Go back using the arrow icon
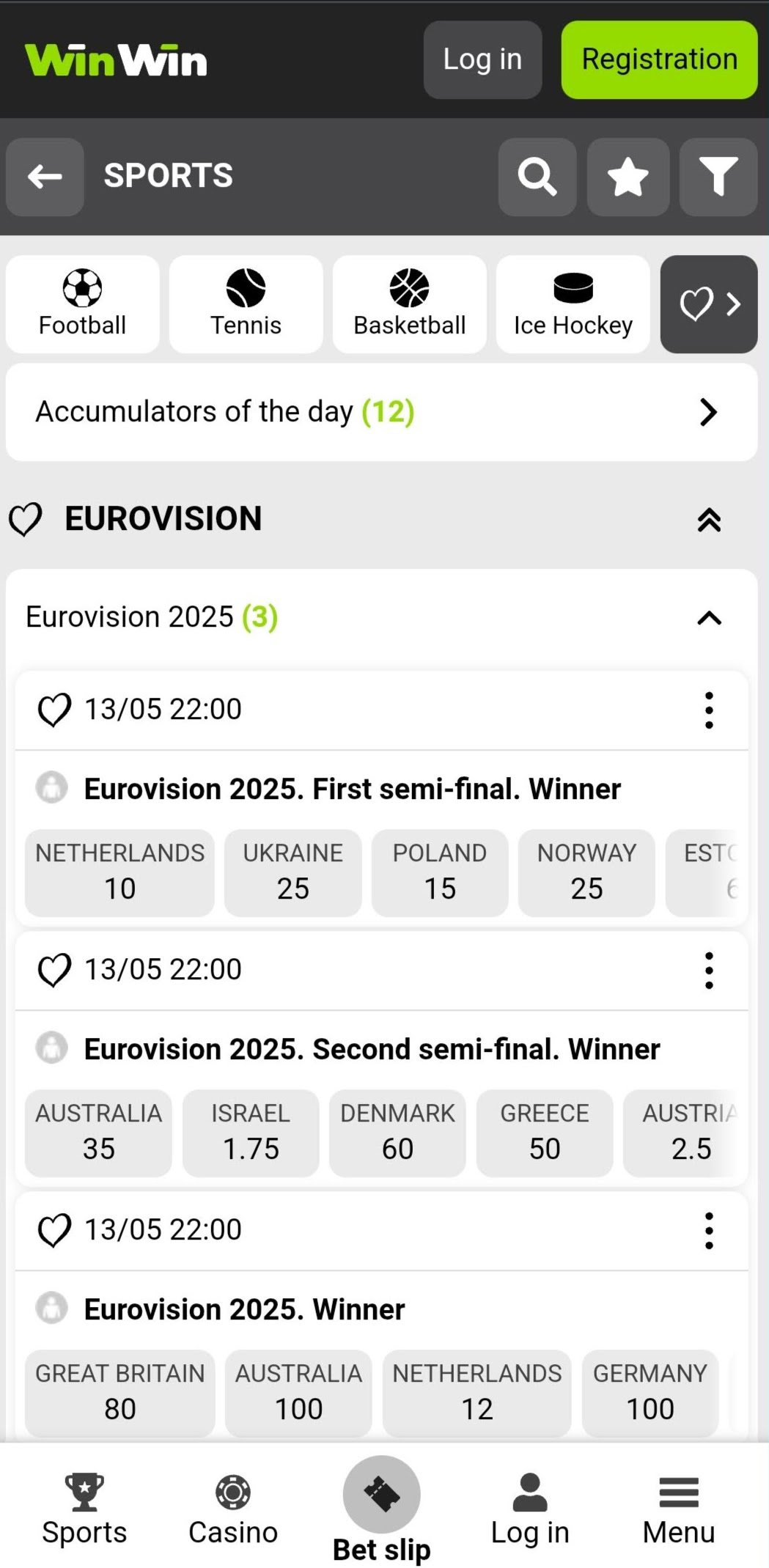The image size is (769, 1568). pos(45,177)
